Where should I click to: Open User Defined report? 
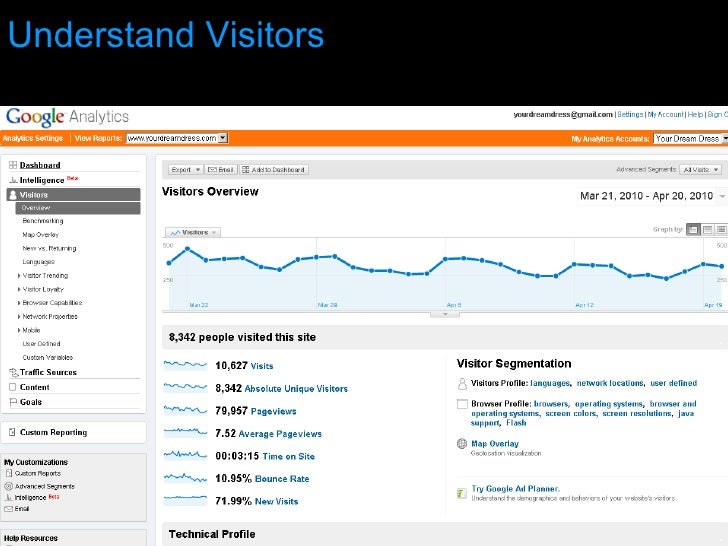41,344
